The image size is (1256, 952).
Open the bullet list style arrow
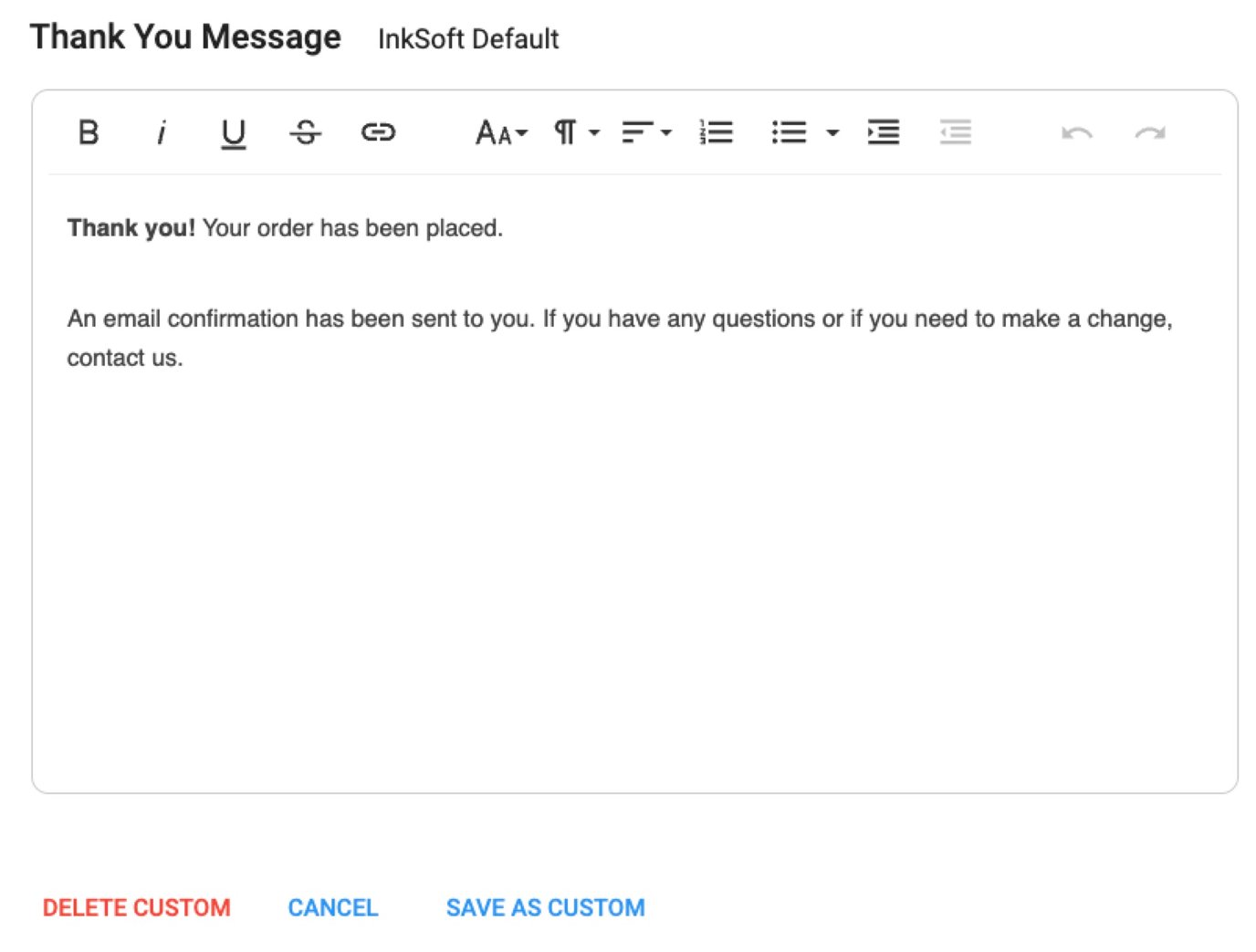pyautogui.click(x=832, y=133)
